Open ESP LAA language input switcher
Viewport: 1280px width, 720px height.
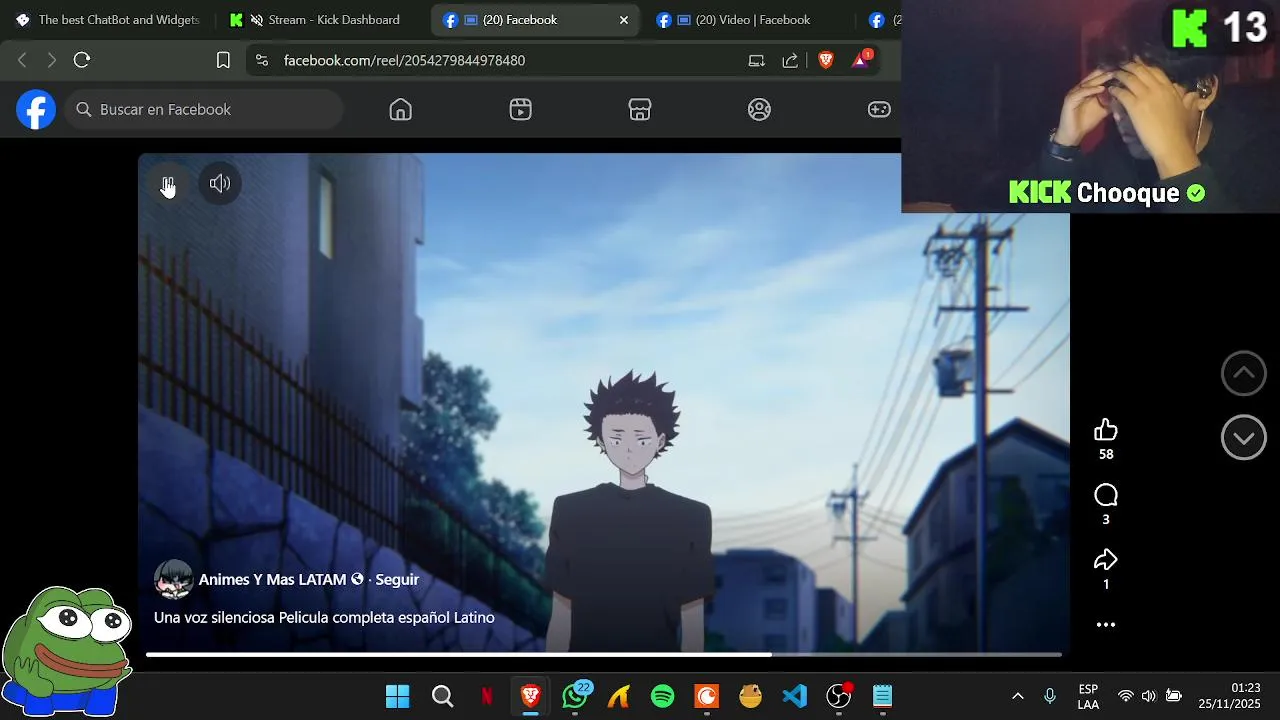tap(1088, 696)
